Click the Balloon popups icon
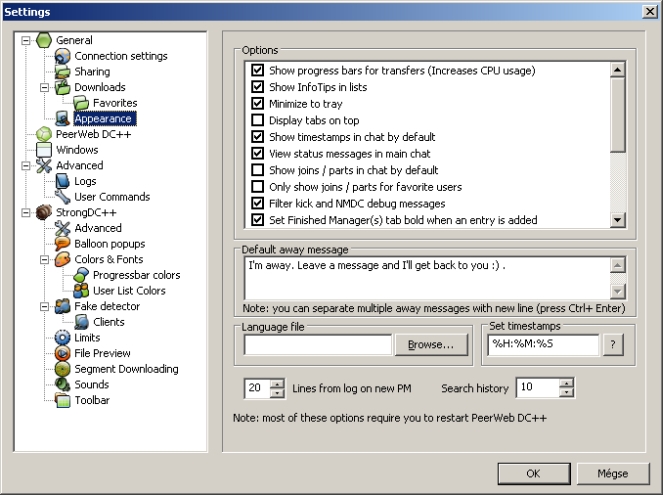This screenshot has width=663, height=495. point(62,244)
